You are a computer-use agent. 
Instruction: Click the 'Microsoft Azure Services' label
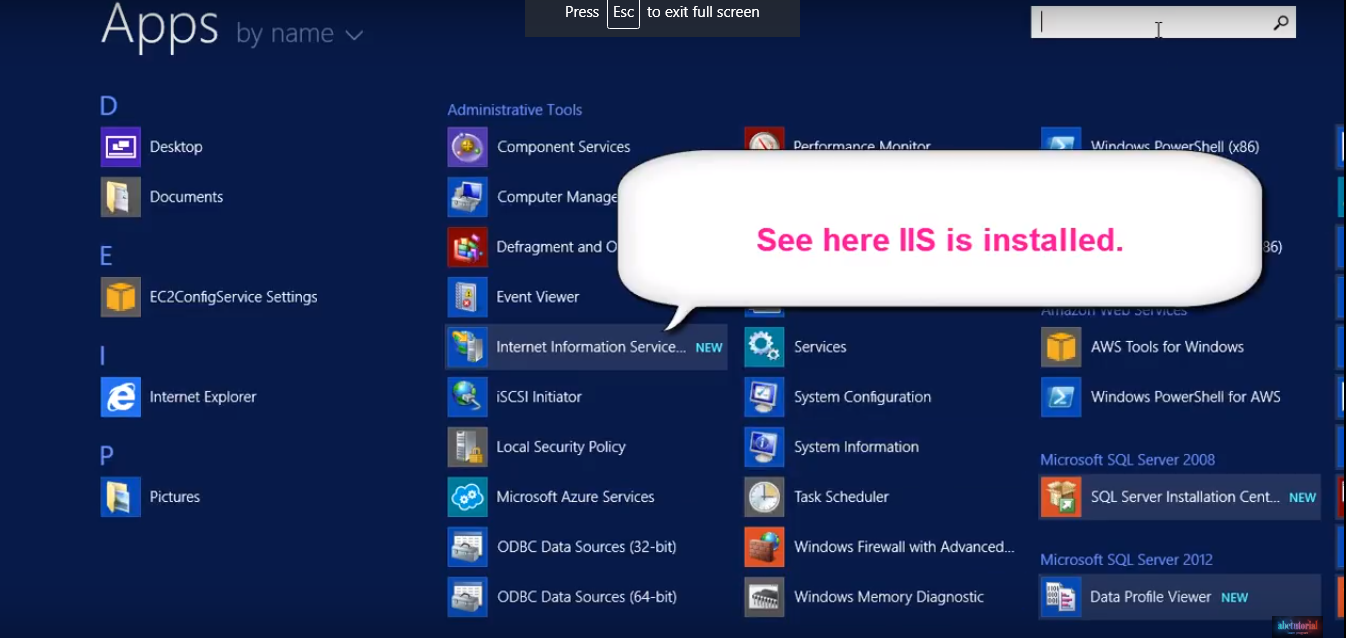pos(575,497)
